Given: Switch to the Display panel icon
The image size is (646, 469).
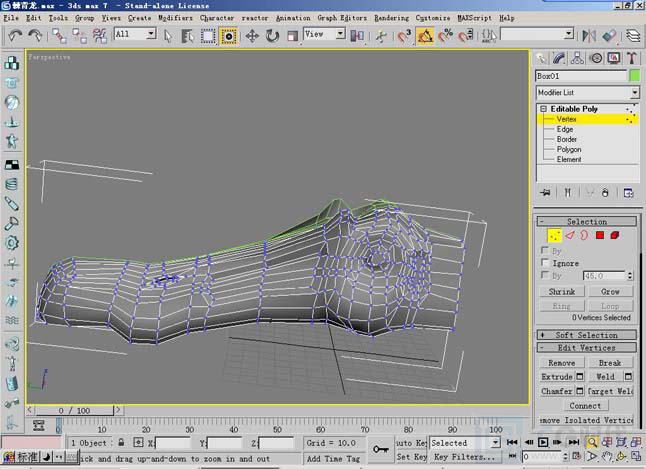Looking at the screenshot, I should 614,58.
